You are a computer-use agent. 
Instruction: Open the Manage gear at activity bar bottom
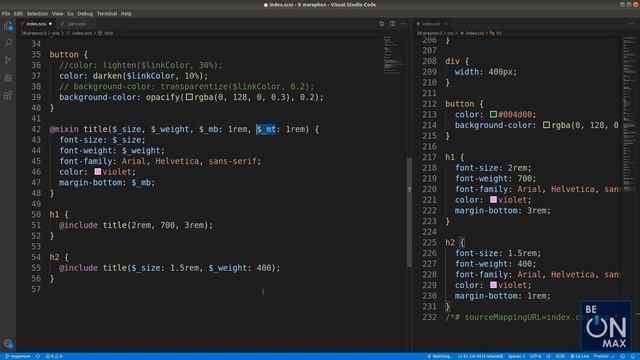(8, 344)
